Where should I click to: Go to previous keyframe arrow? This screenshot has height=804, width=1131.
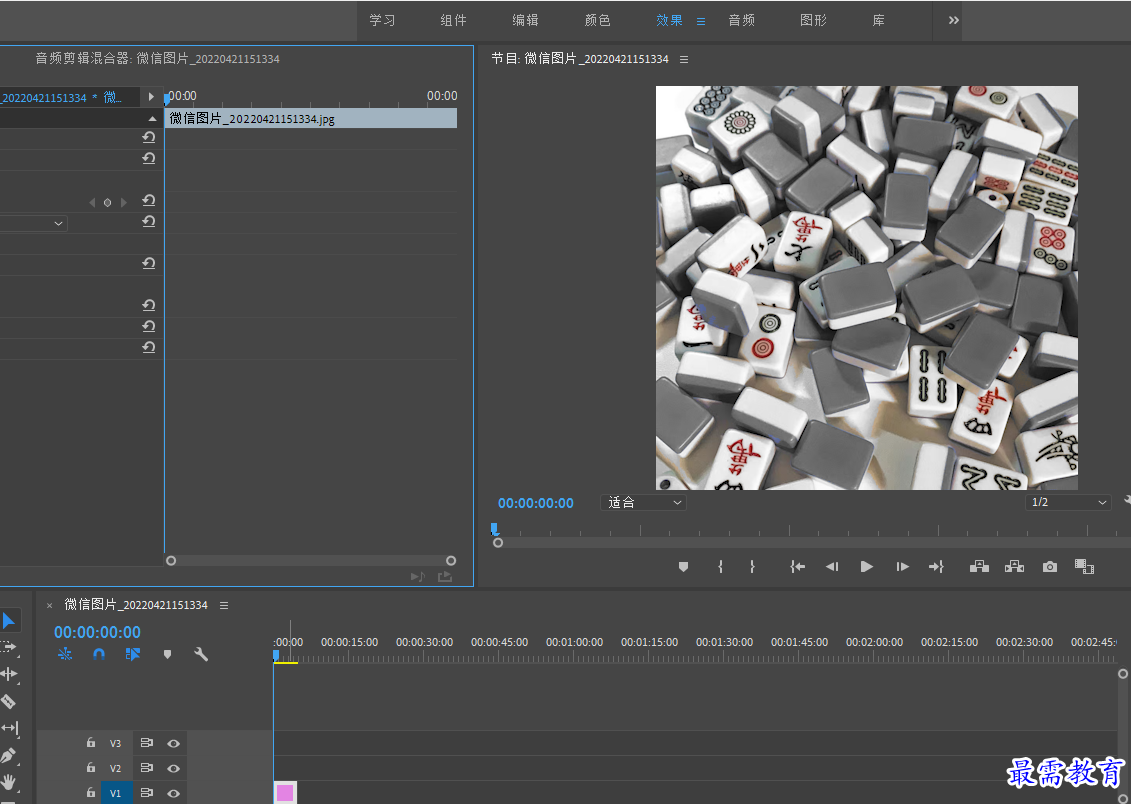pos(92,203)
